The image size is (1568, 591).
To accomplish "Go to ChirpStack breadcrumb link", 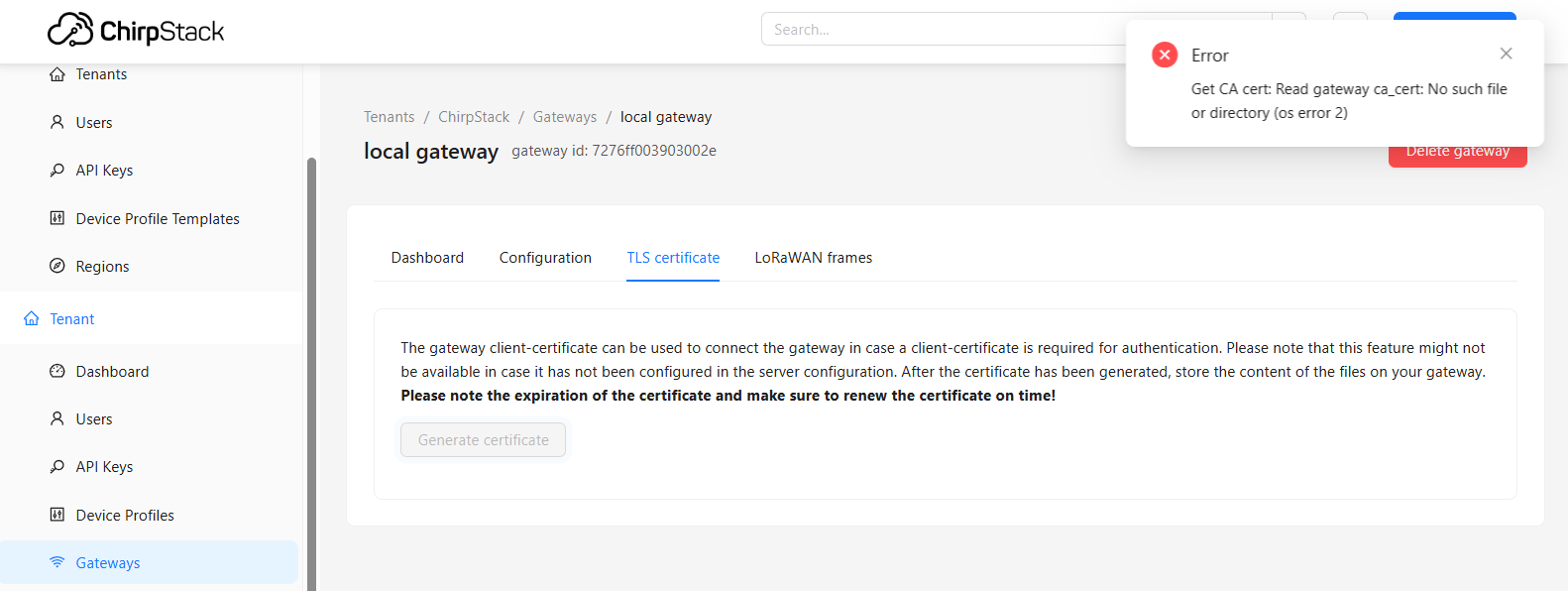I will pos(474,117).
